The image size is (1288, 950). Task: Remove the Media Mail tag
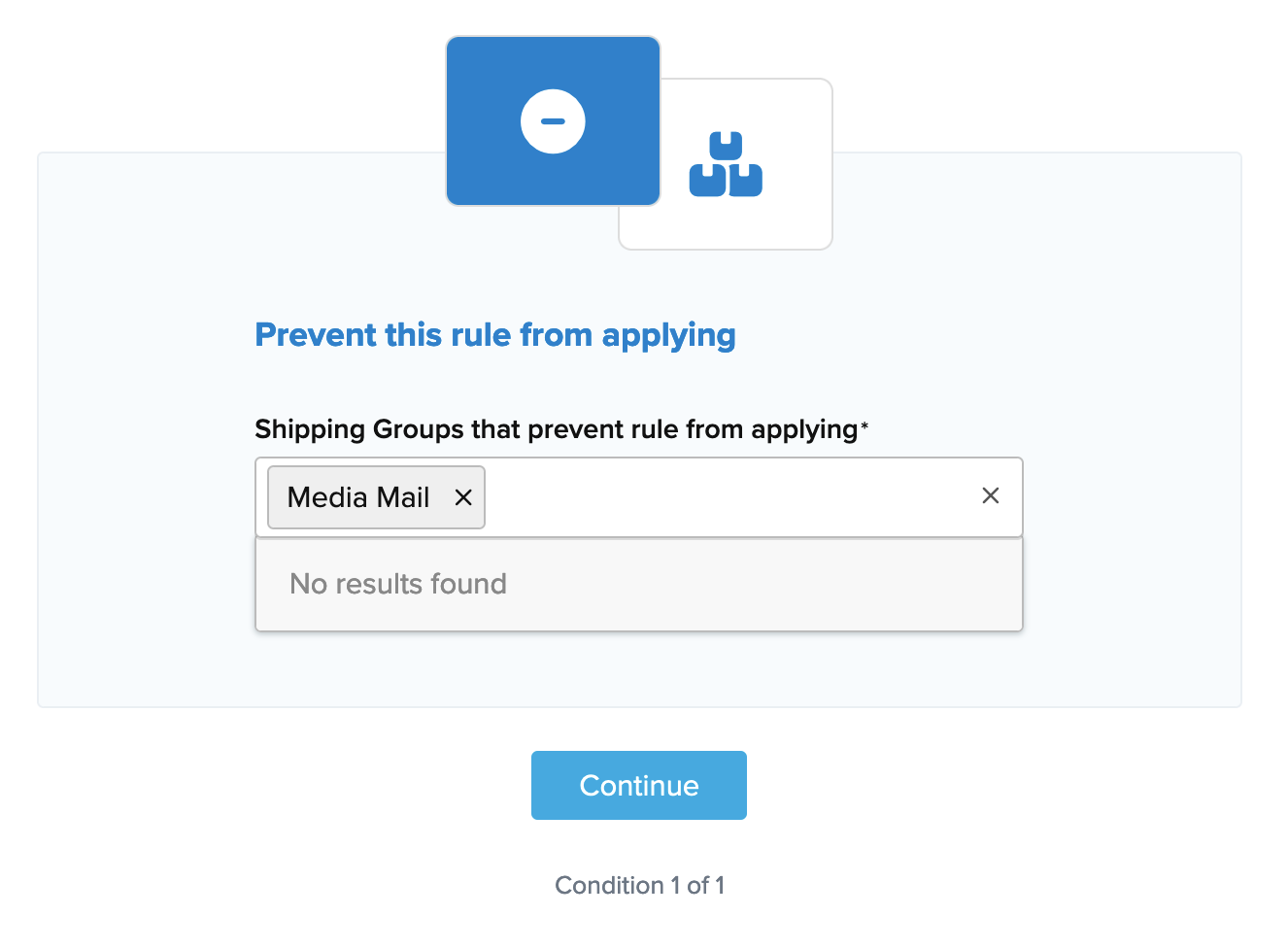pos(463,497)
